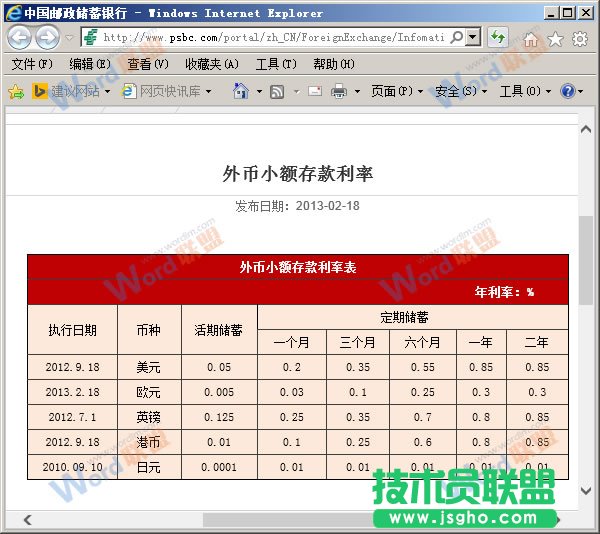Screen dimensions: 600x534
Task: Click the 0.005 rate in 欧元 row
Action: [219, 392]
